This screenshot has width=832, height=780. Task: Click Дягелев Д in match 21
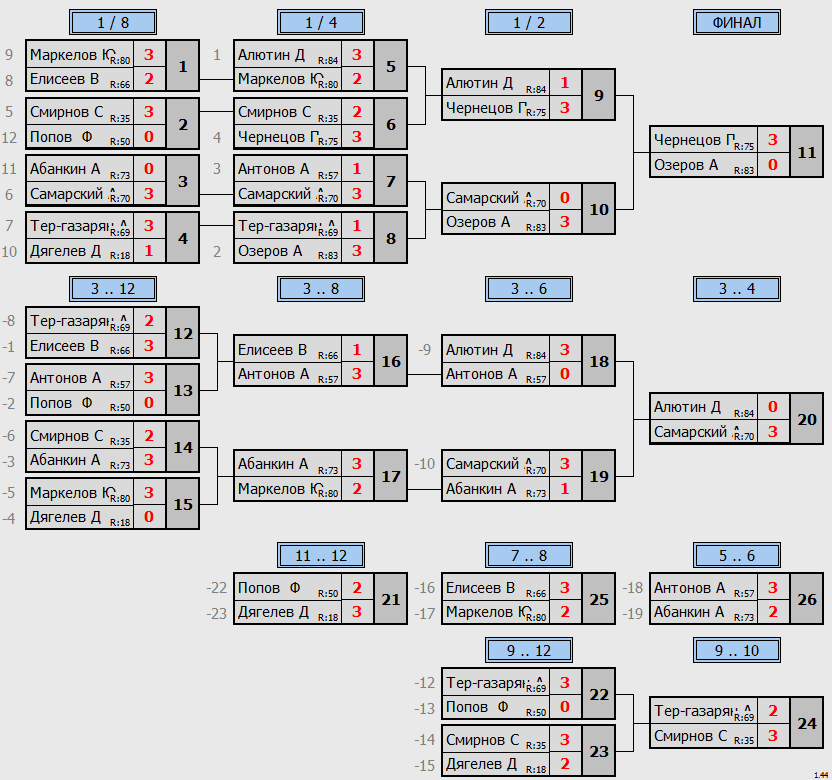pos(273,612)
